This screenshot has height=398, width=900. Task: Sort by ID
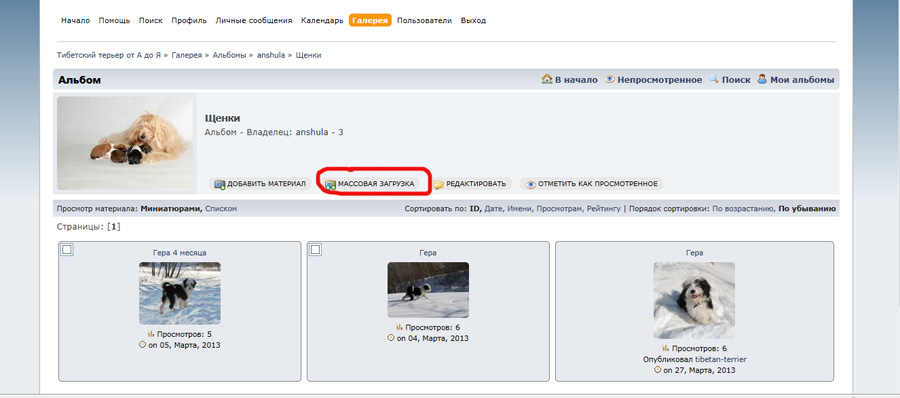pyautogui.click(x=475, y=209)
